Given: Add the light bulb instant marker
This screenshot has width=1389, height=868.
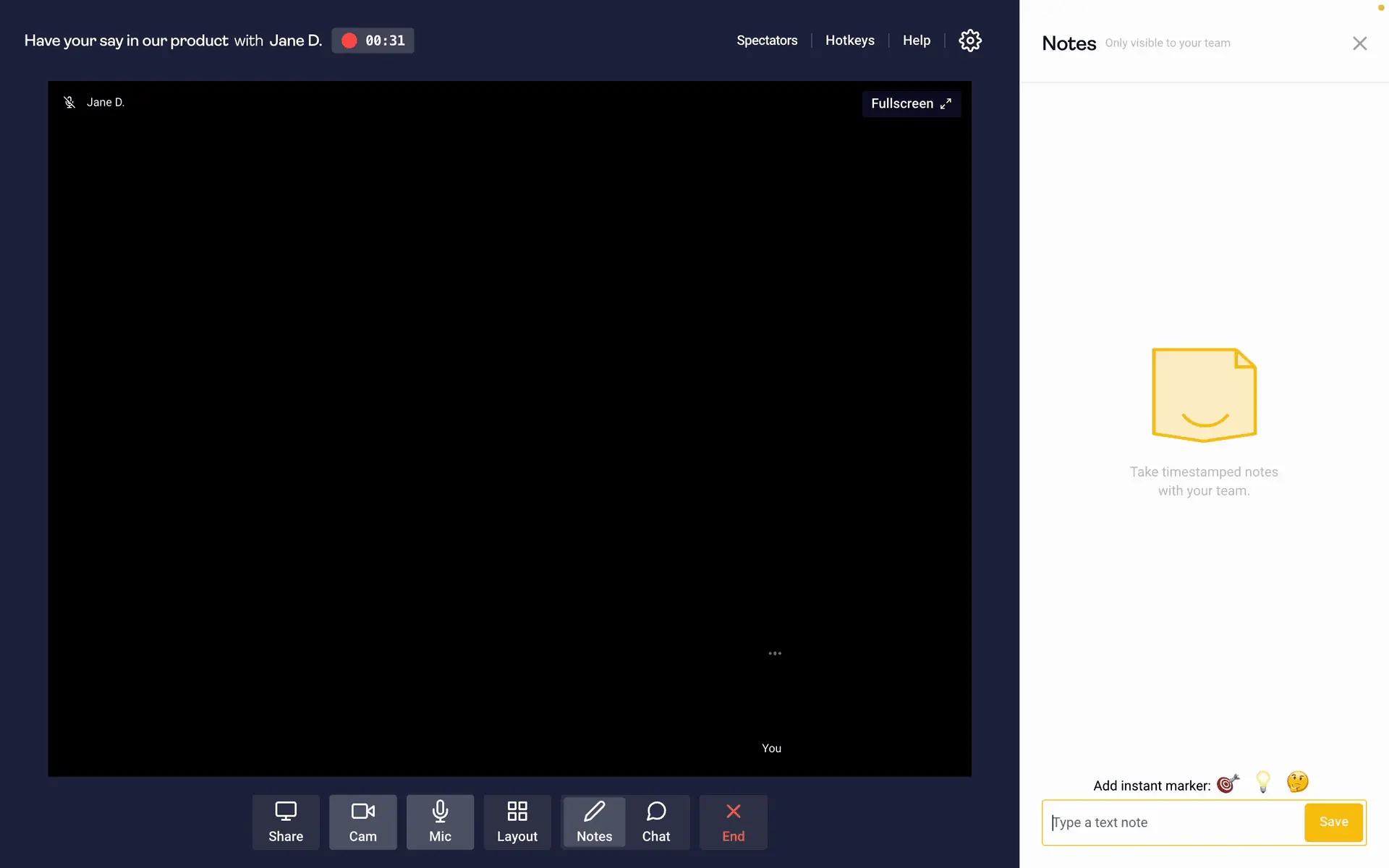Looking at the screenshot, I should pos(1263,782).
